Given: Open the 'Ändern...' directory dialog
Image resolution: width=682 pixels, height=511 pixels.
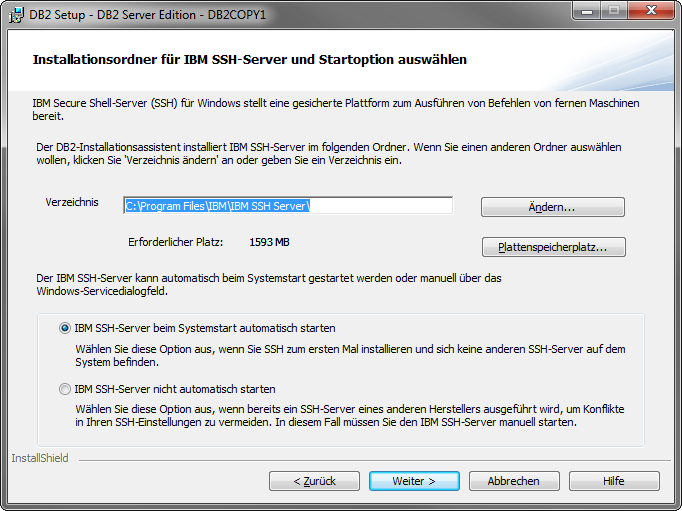Looking at the screenshot, I should 552,207.
